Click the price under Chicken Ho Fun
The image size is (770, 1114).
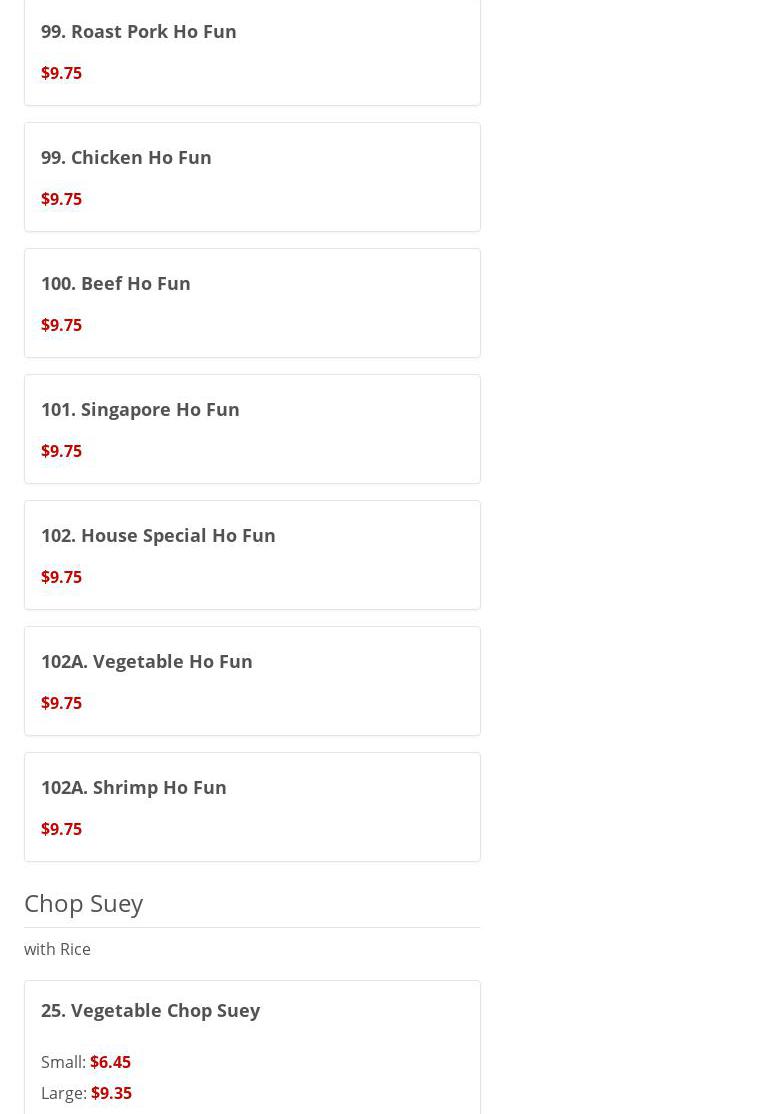61,199
